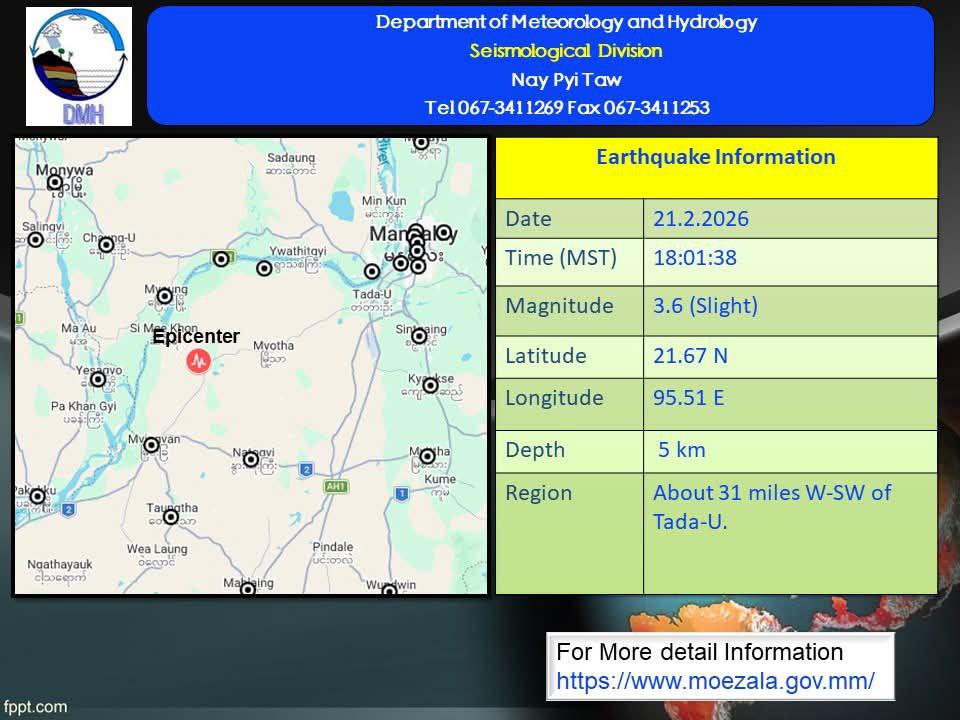
Task: Click the AH1 highway shield on map
Action: (335, 486)
